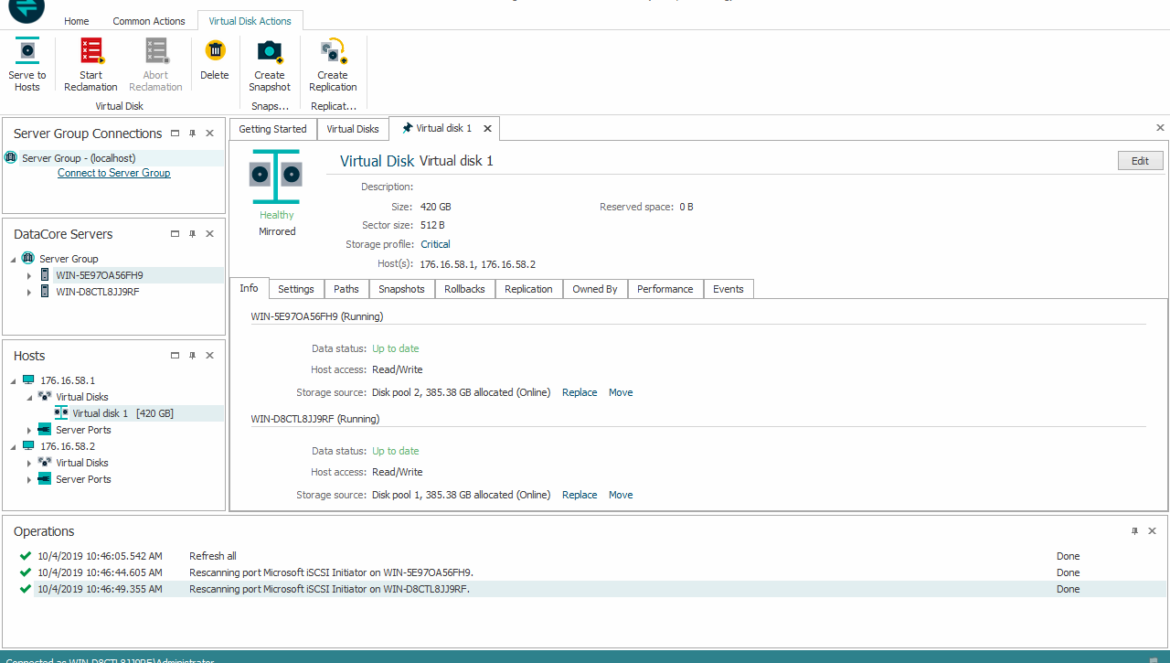Show the Performance tab
This screenshot has height=663, width=1170.
point(665,289)
